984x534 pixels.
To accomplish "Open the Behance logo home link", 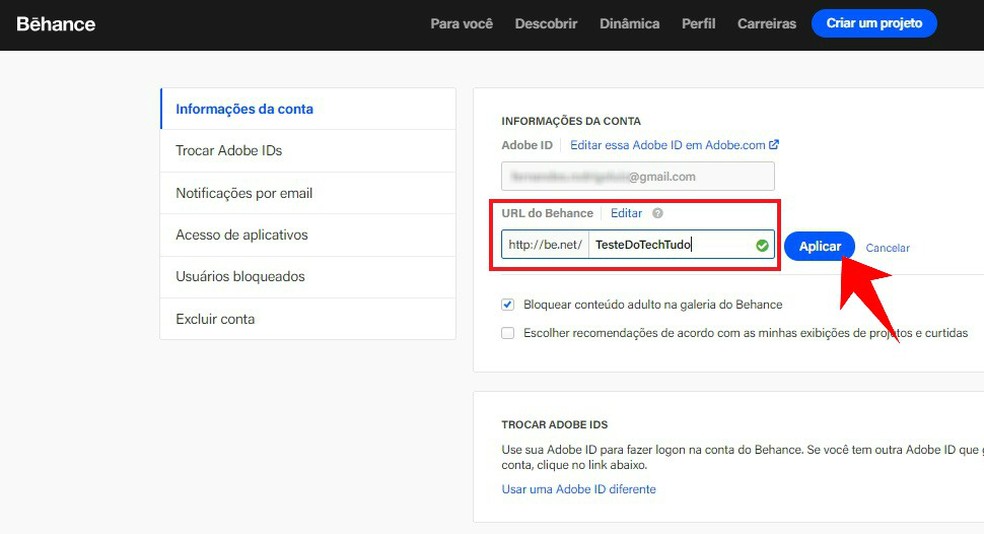I will point(56,24).
